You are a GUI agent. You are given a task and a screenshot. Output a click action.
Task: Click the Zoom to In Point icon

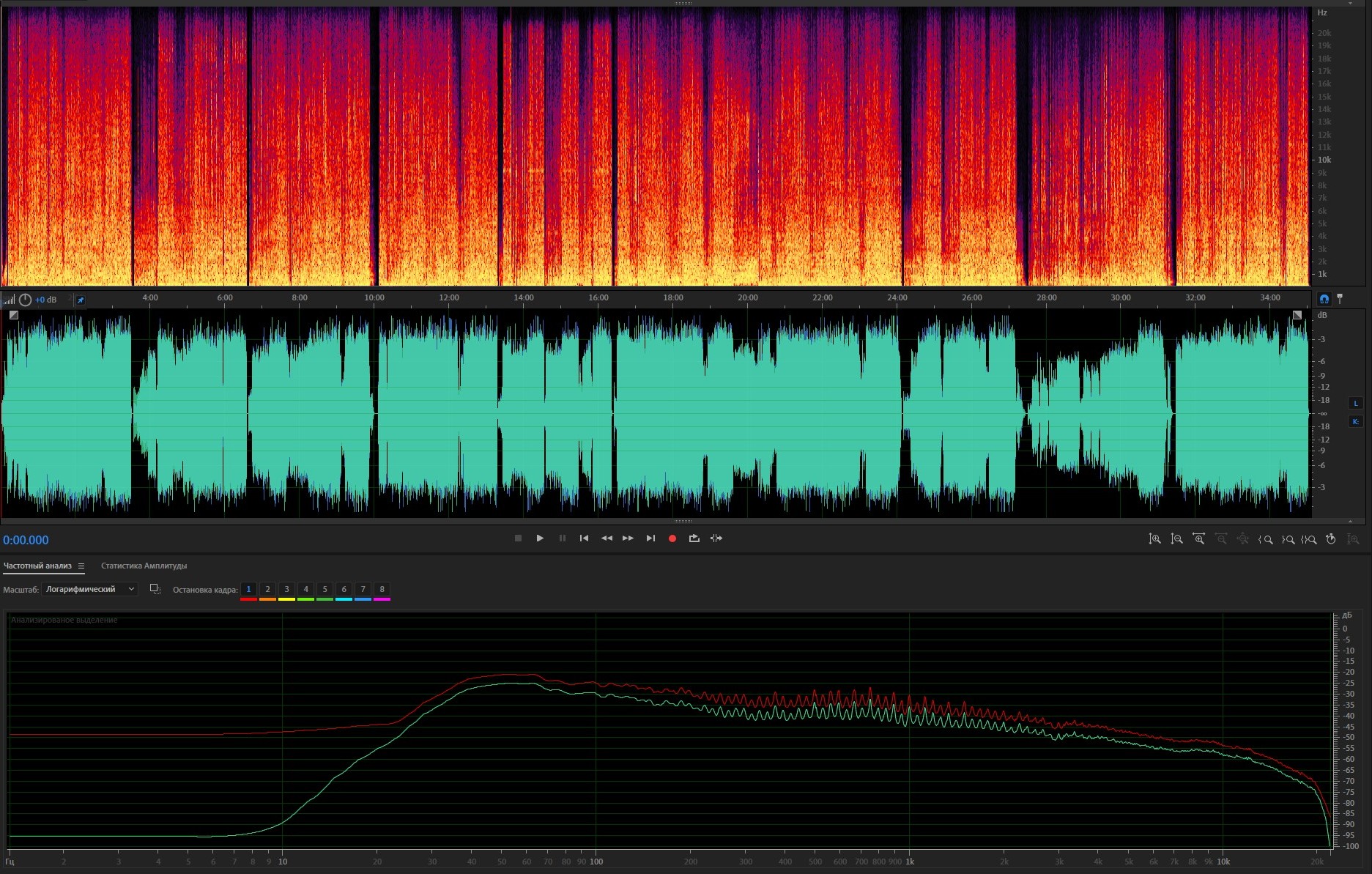(x=1265, y=539)
